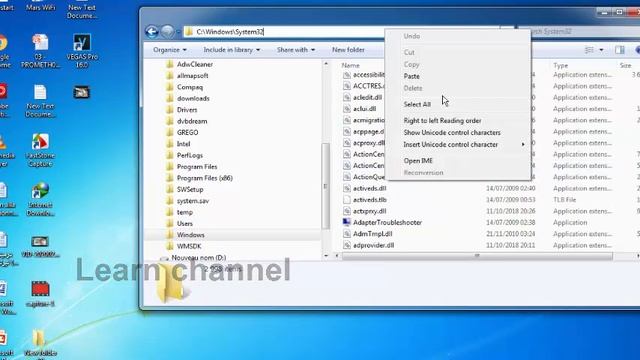Select Nouveau nom (D:) drive in tree
The height and width of the screenshot is (360, 640).
[198, 258]
